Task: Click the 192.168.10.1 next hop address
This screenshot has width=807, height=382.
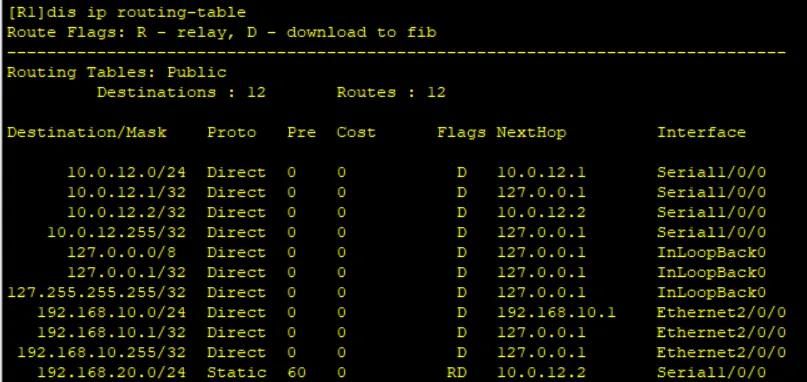Action: coord(556,312)
